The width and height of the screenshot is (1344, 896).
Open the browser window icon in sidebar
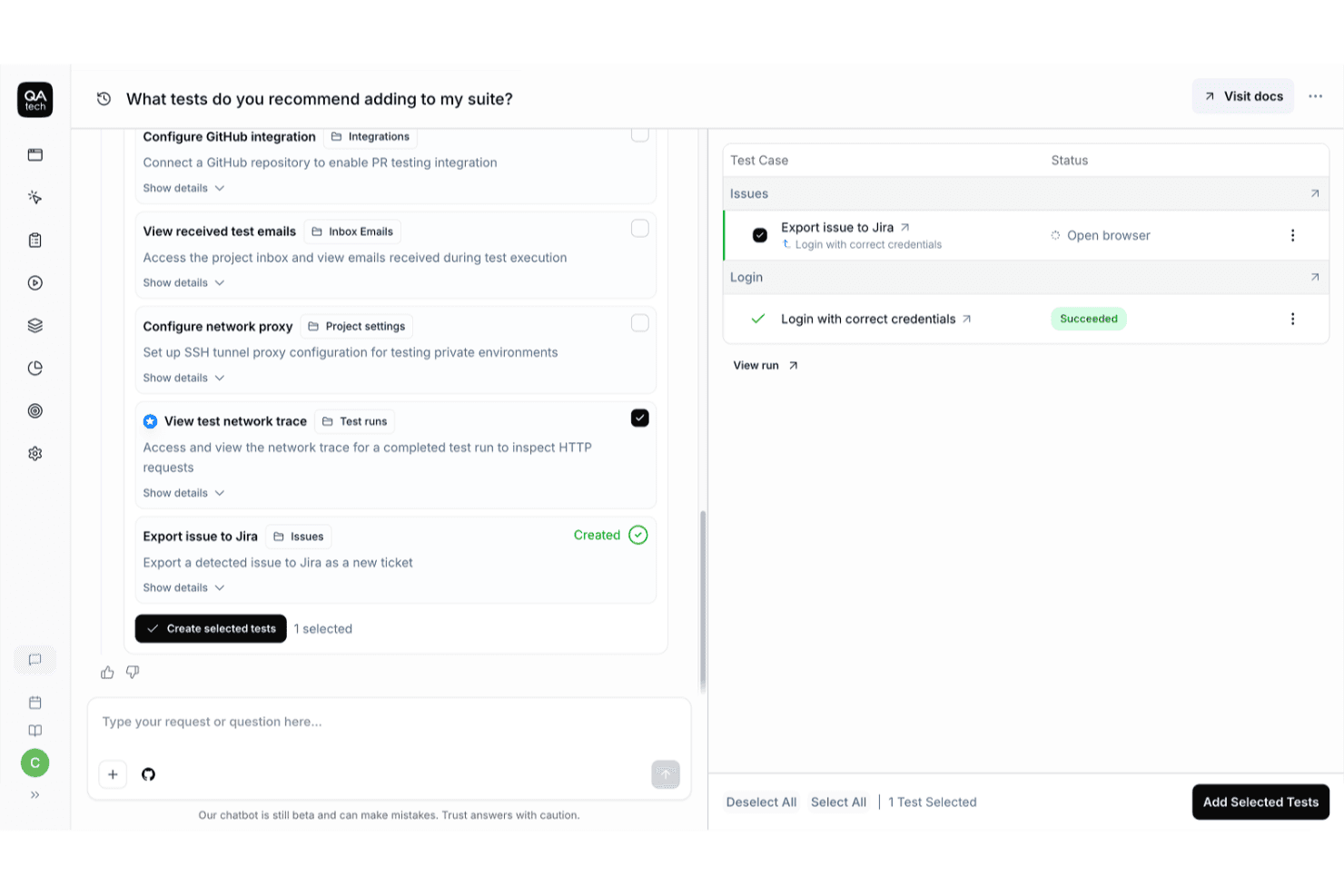click(35, 155)
